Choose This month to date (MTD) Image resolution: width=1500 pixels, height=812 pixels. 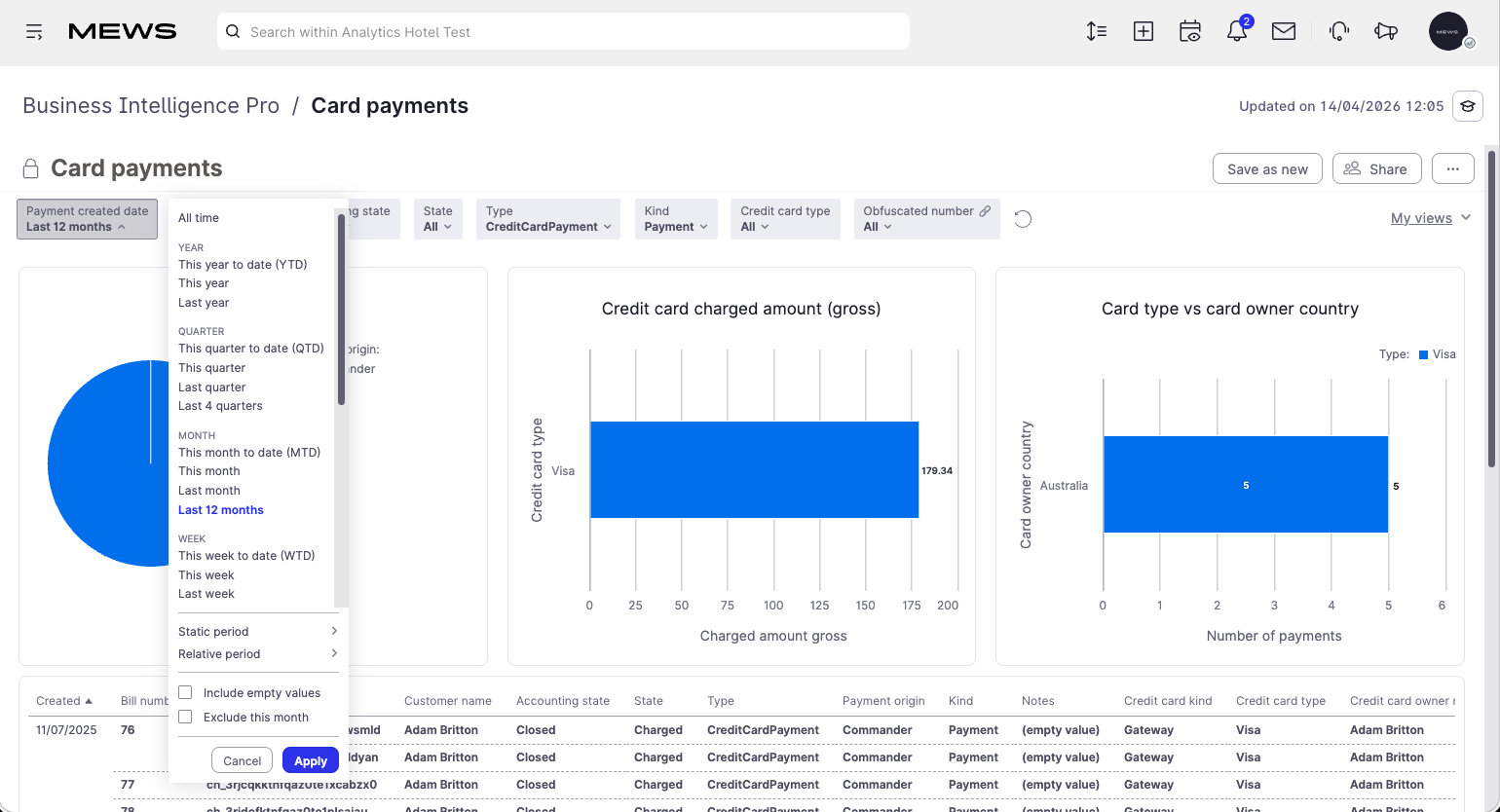pos(249,453)
